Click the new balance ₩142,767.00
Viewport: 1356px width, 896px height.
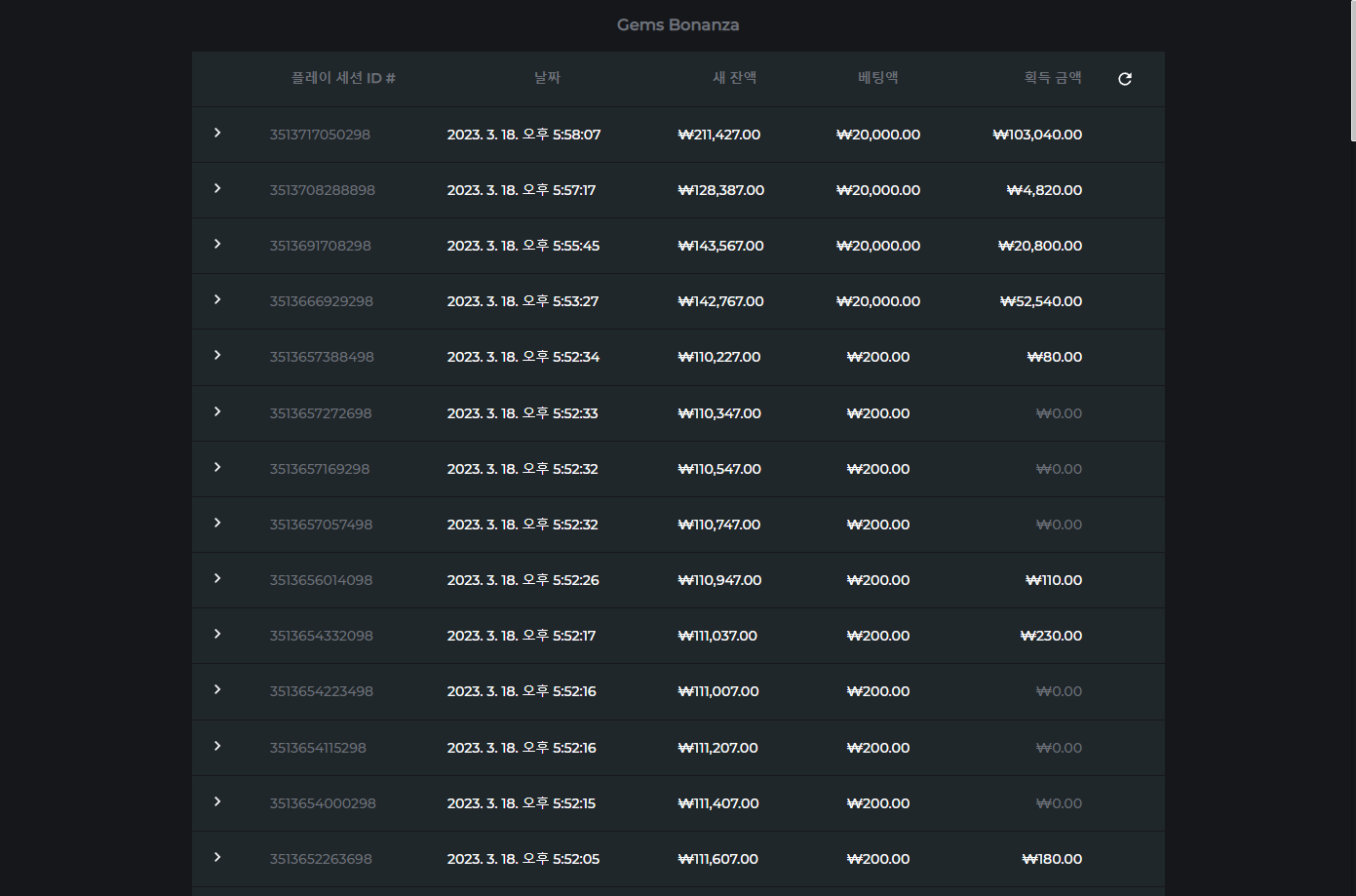[x=721, y=301]
